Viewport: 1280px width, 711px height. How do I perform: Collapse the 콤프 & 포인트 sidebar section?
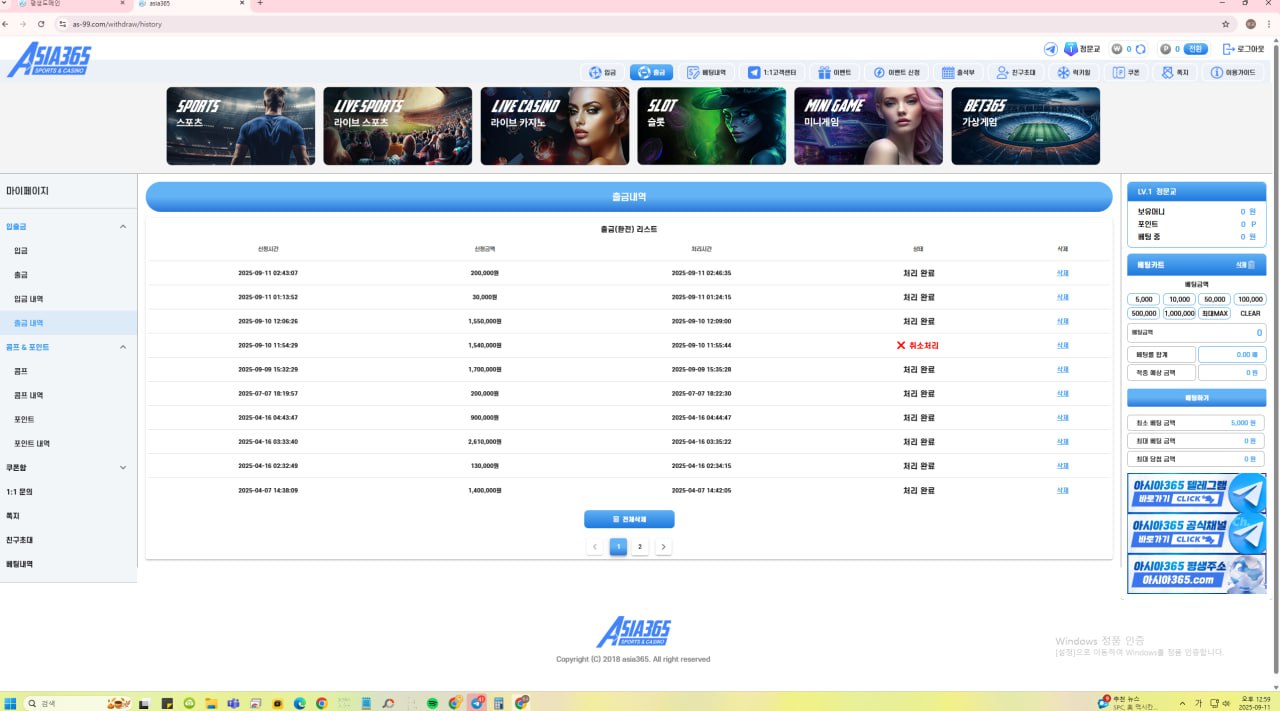click(68, 347)
